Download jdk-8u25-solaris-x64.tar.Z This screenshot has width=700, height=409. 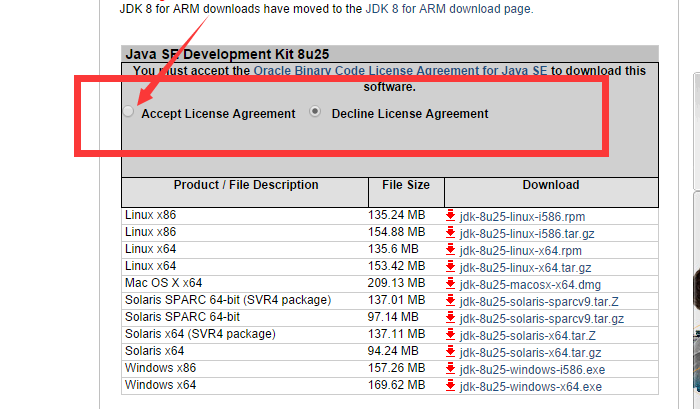528,336
